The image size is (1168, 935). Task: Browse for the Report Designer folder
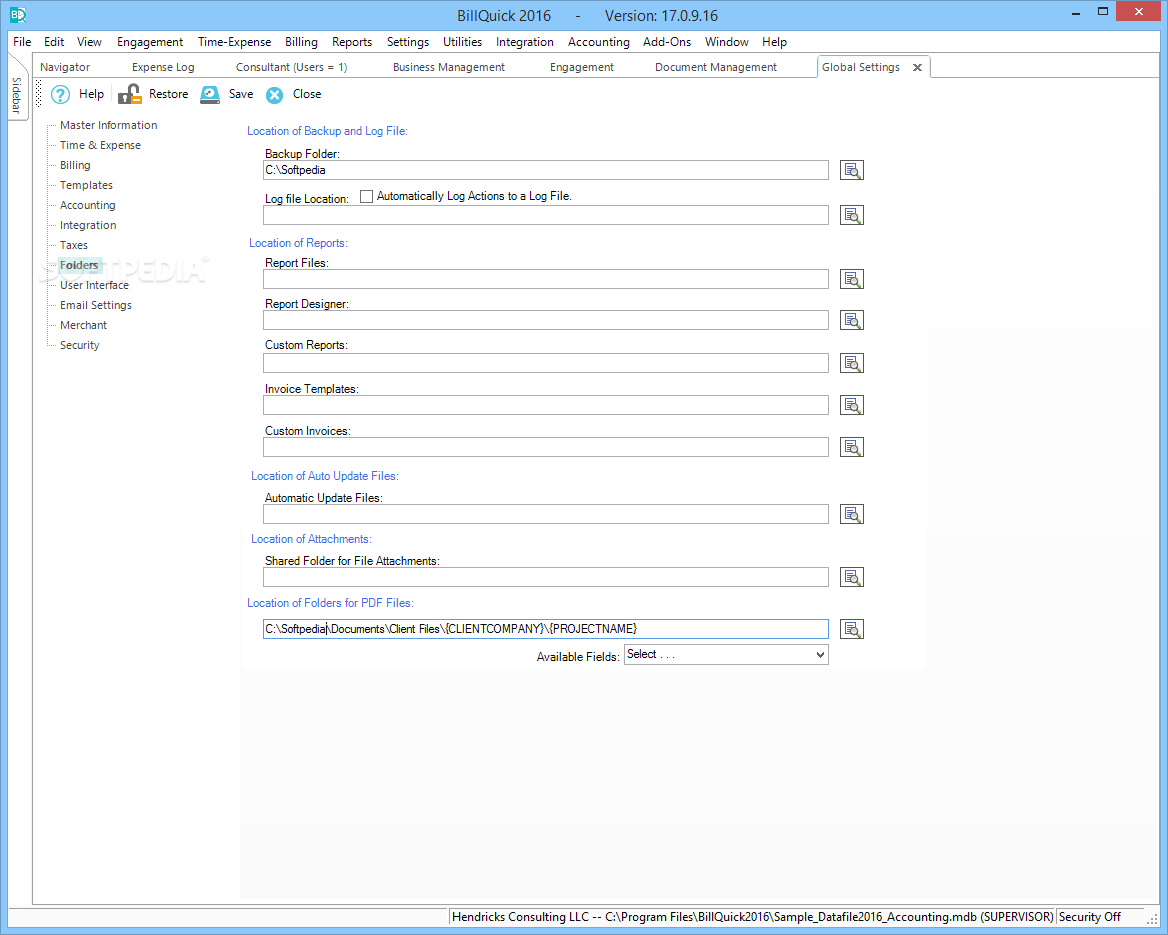coord(851,320)
